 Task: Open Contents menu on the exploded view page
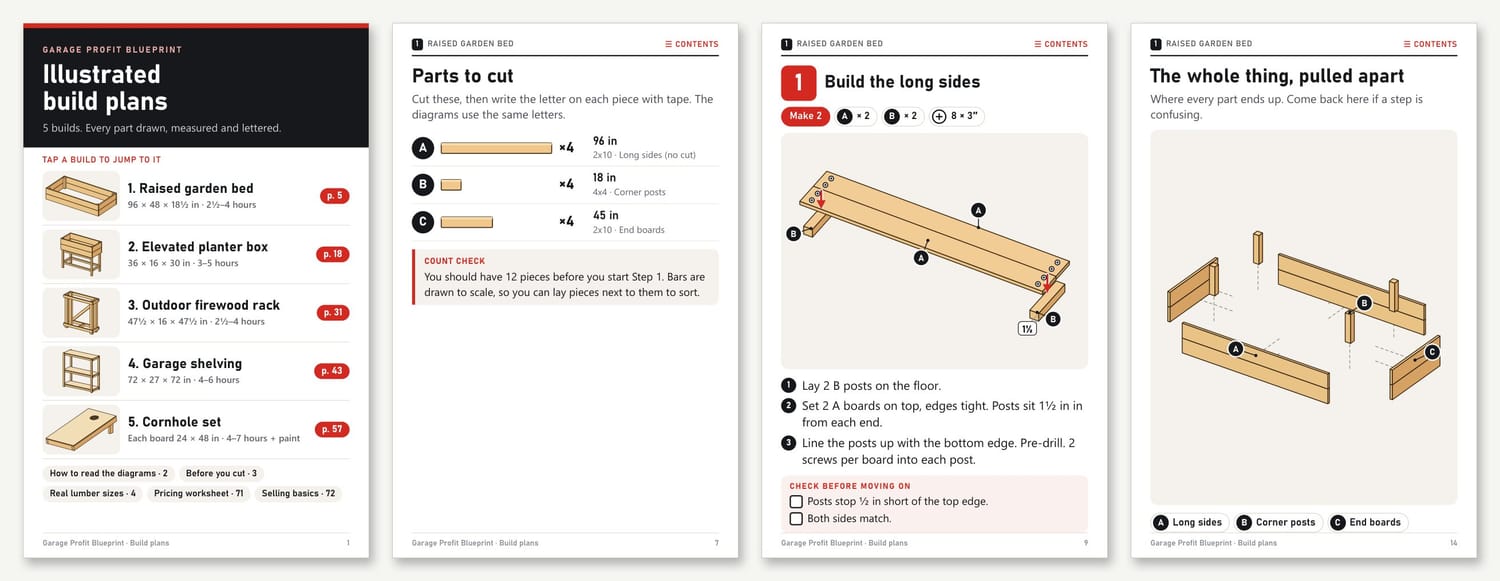pyautogui.click(x=1430, y=44)
